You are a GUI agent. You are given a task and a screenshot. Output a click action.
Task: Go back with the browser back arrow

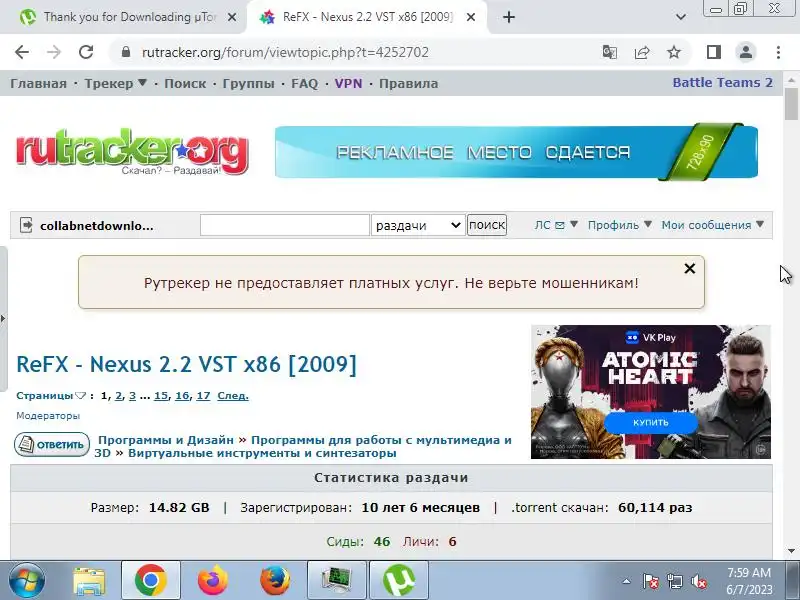click(x=22, y=52)
